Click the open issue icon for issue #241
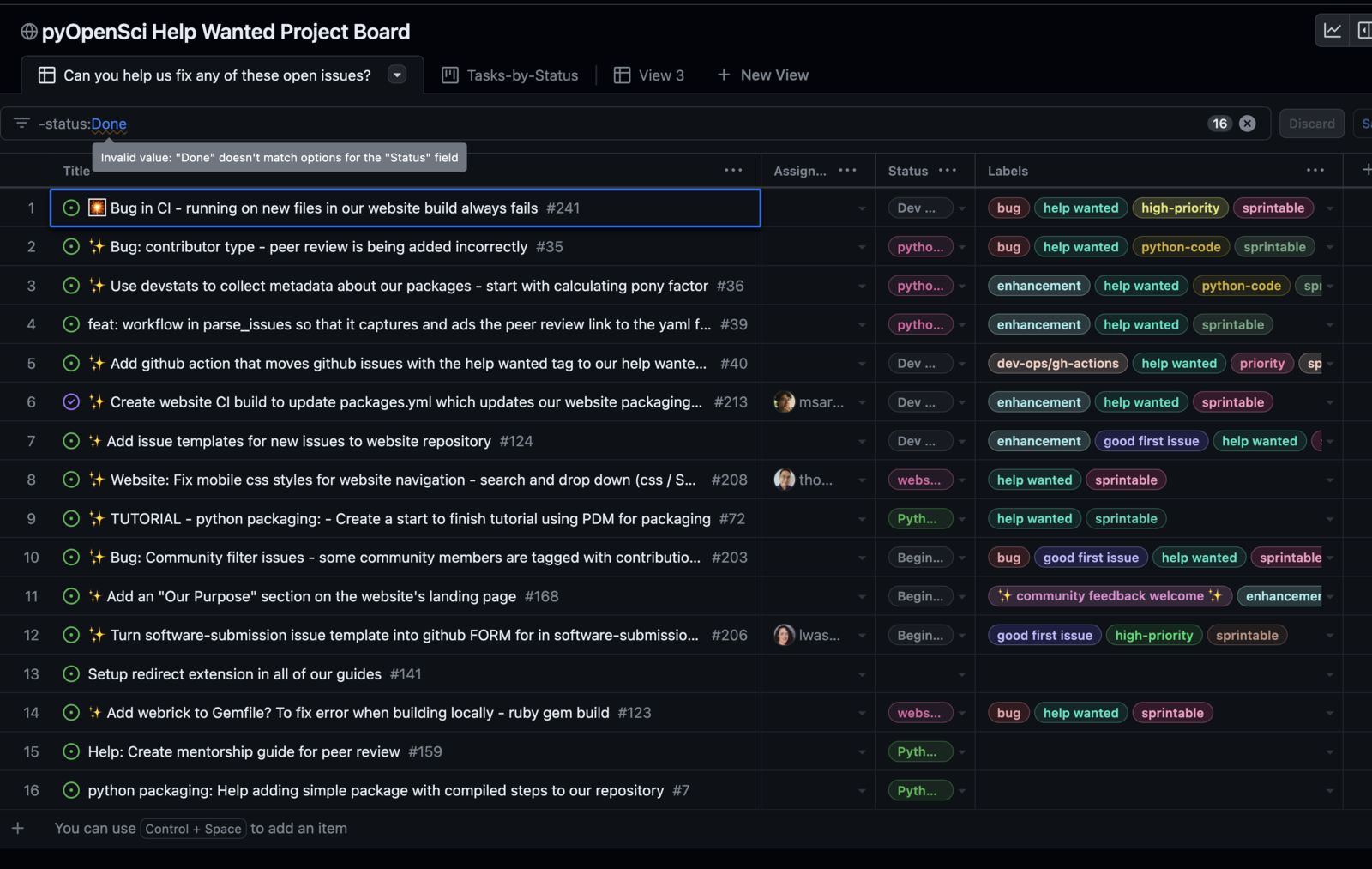This screenshot has height=869, width=1372. coord(72,208)
